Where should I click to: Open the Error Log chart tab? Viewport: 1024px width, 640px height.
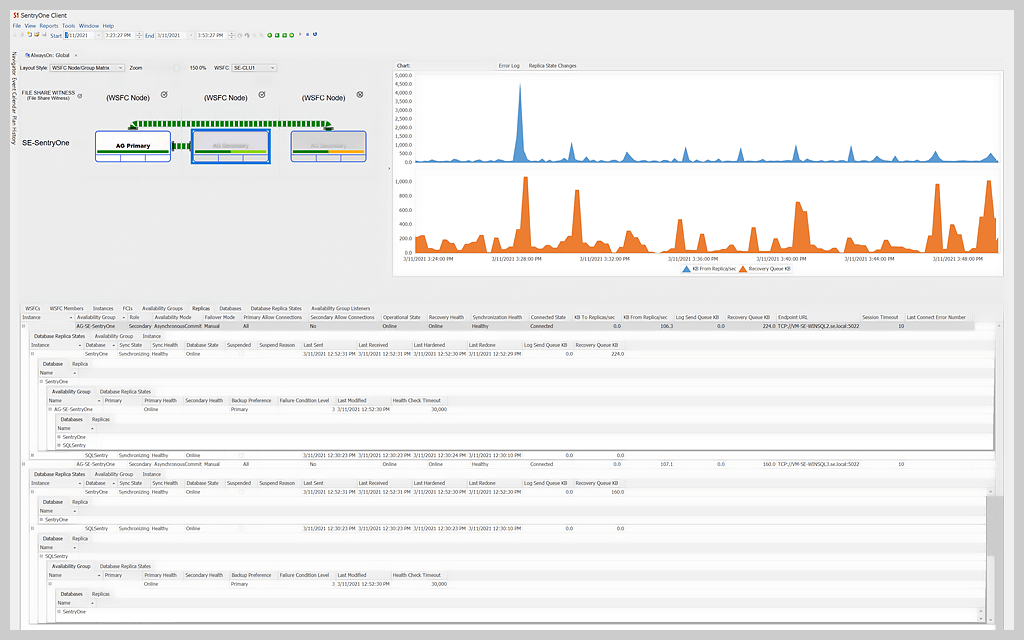pyautogui.click(x=509, y=66)
